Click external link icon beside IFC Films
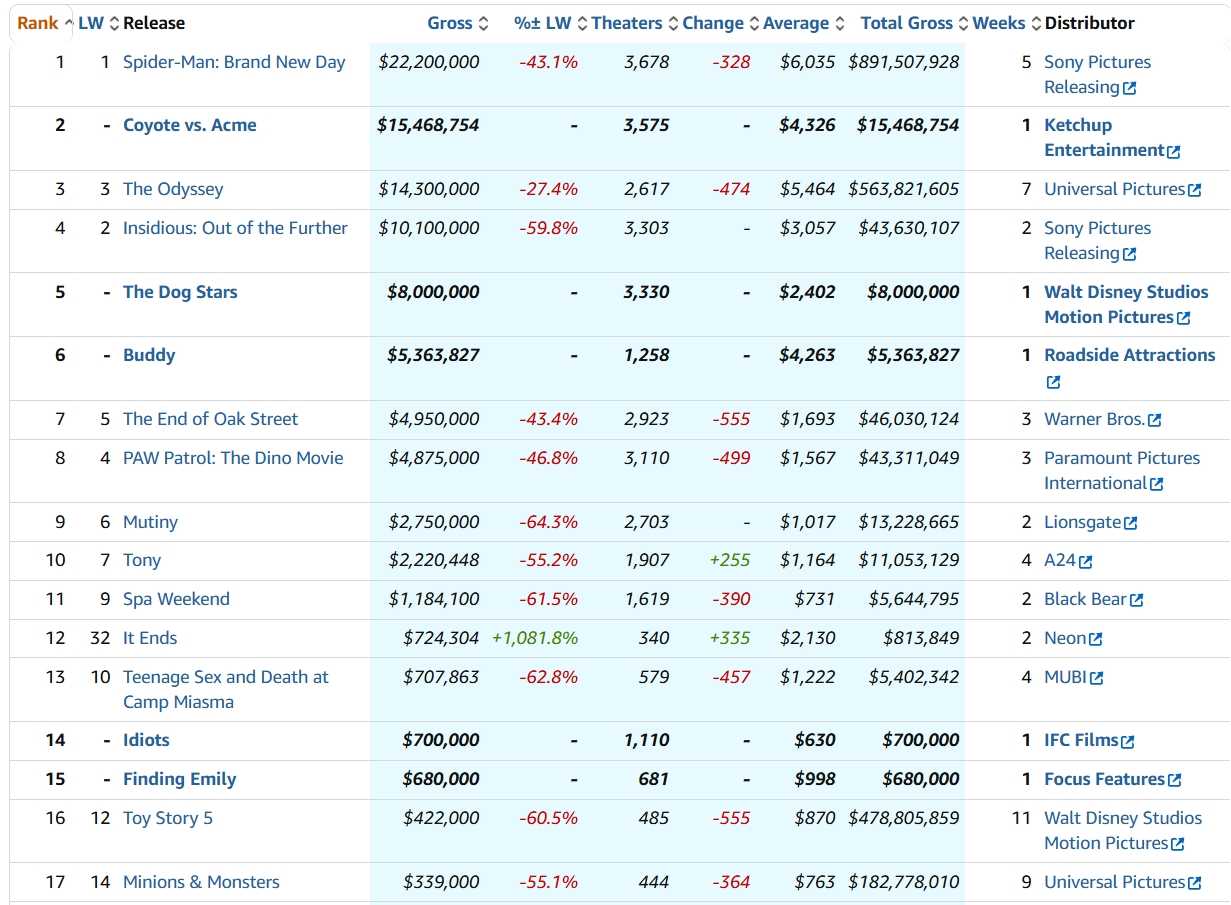 tap(1128, 742)
